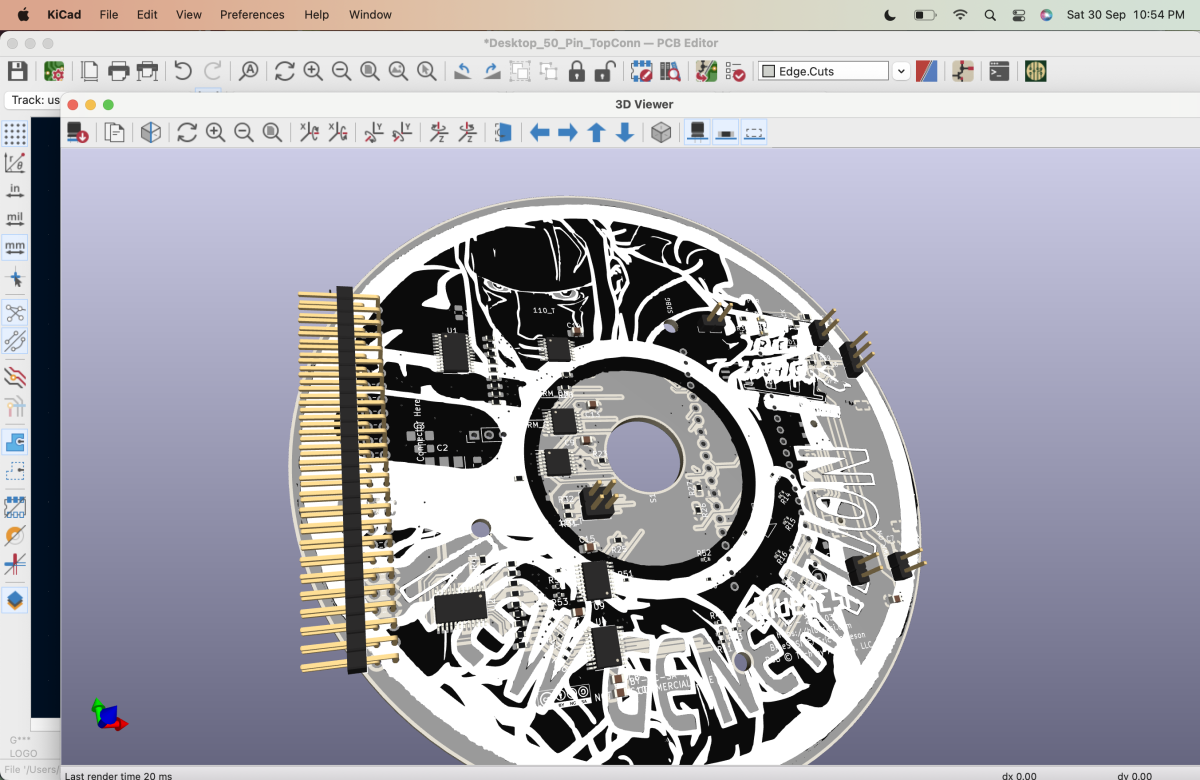Flip board view in 3D Viewer

tap(503, 132)
